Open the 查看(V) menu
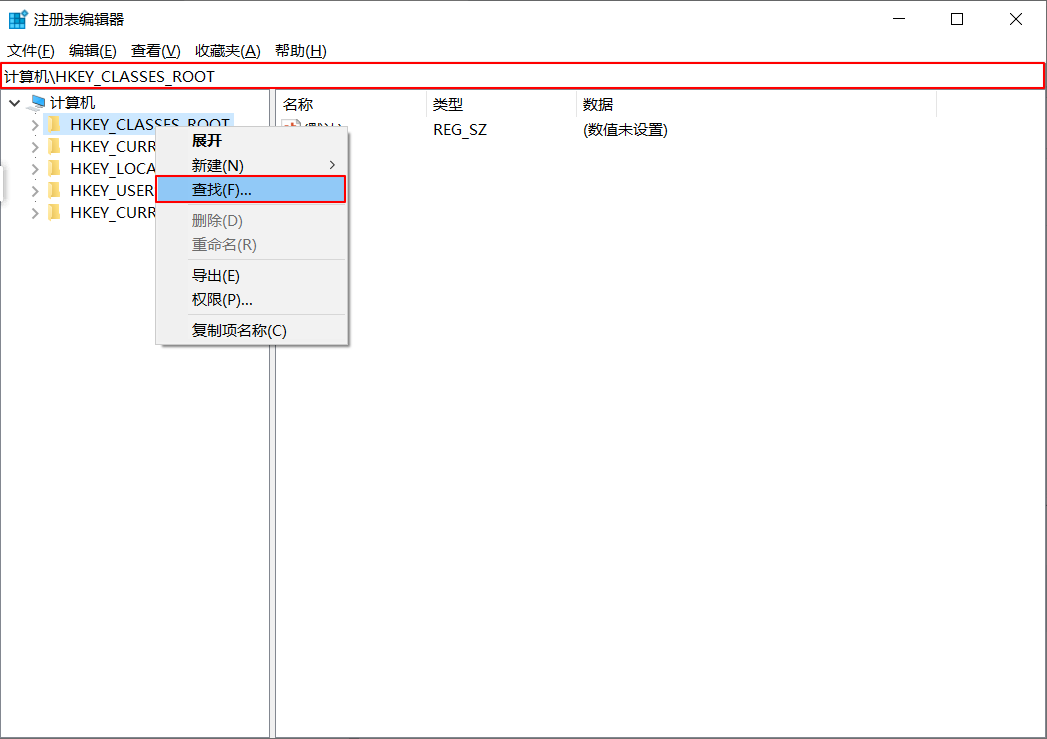Screen dimensions: 1047x739 pyautogui.click(x=156, y=51)
